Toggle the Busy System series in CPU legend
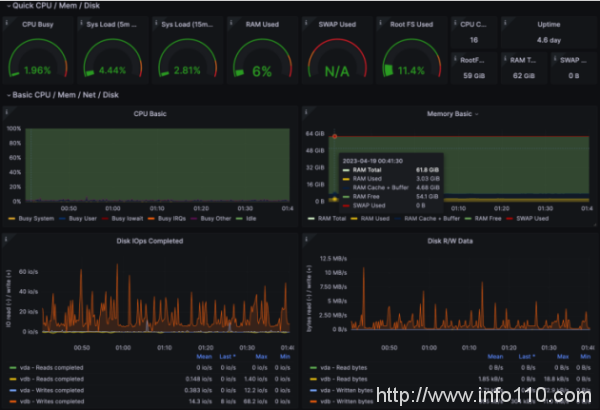 pos(29,217)
